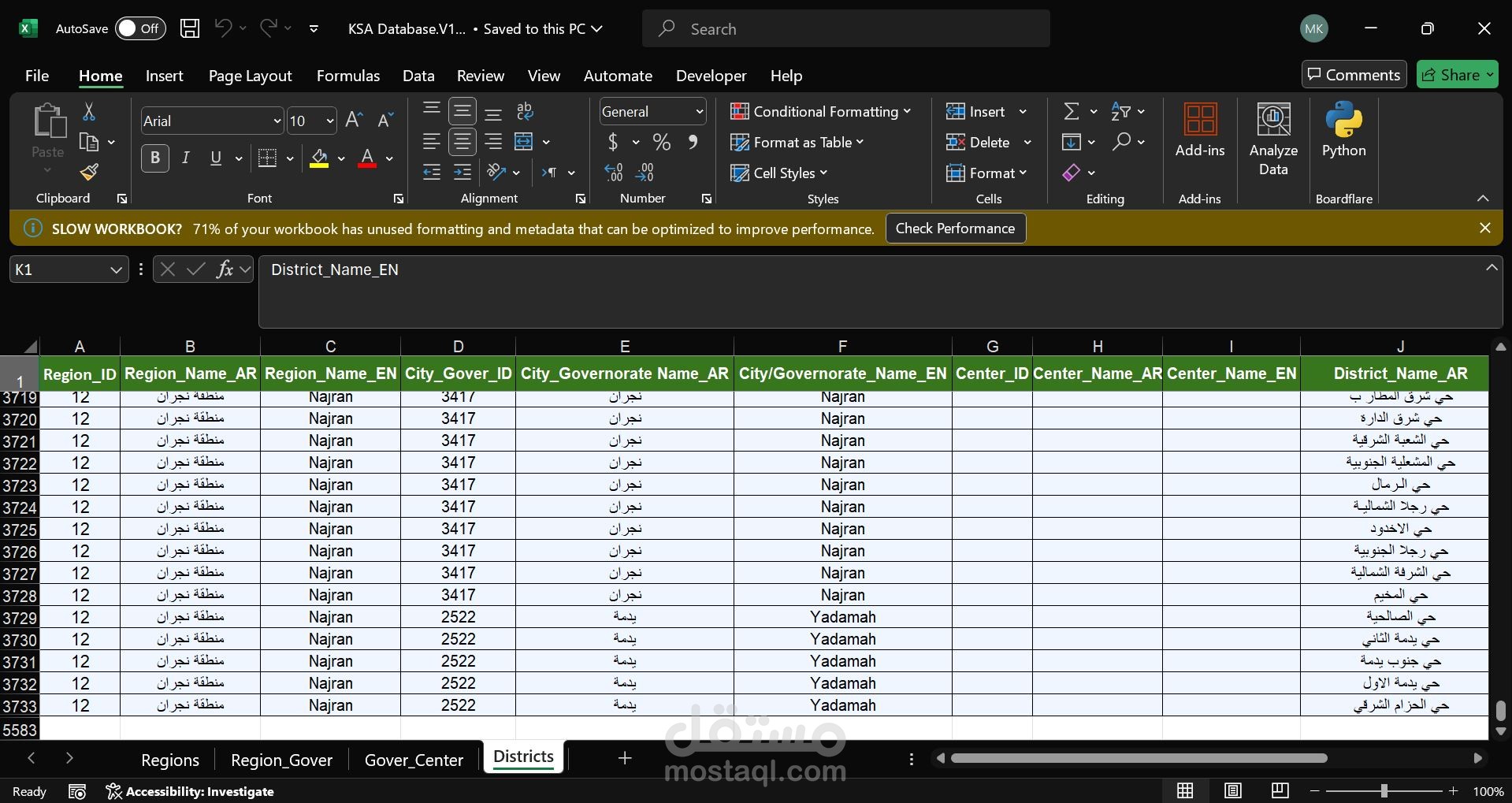
Task: Click the Save floppy disk icon
Action: [x=190, y=28]
